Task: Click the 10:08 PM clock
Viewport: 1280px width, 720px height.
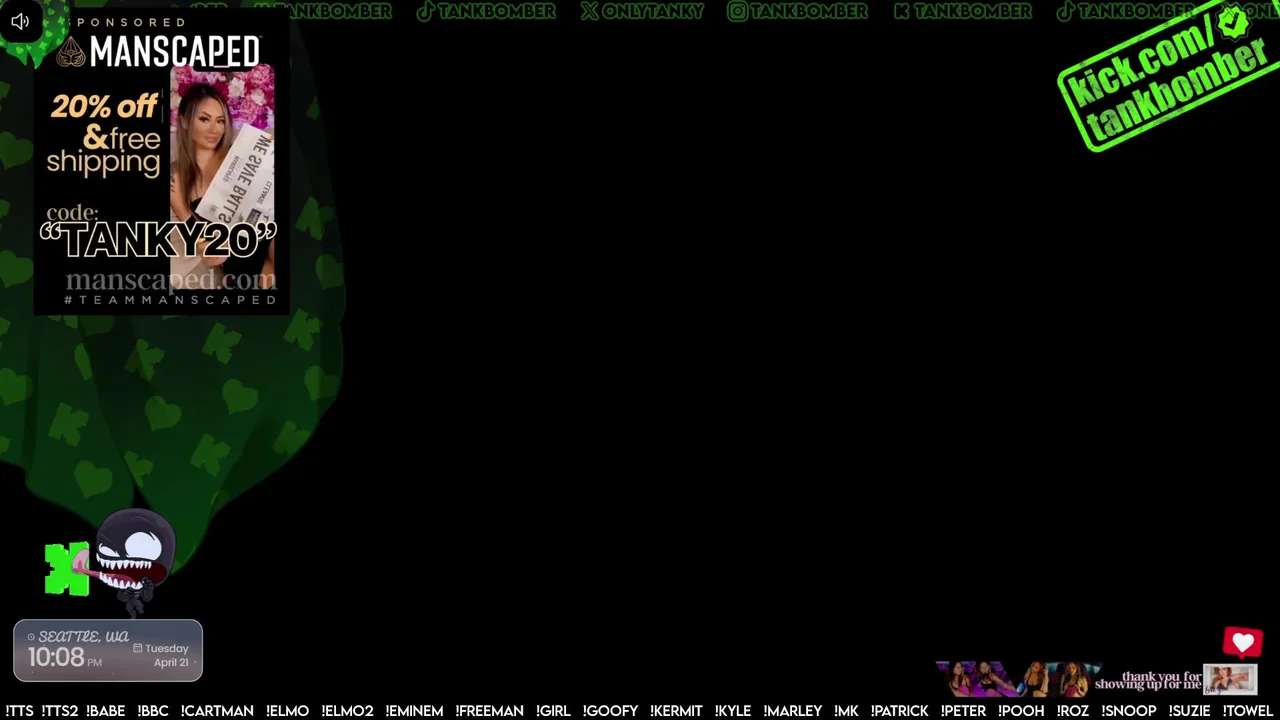Action: [64, 657]
